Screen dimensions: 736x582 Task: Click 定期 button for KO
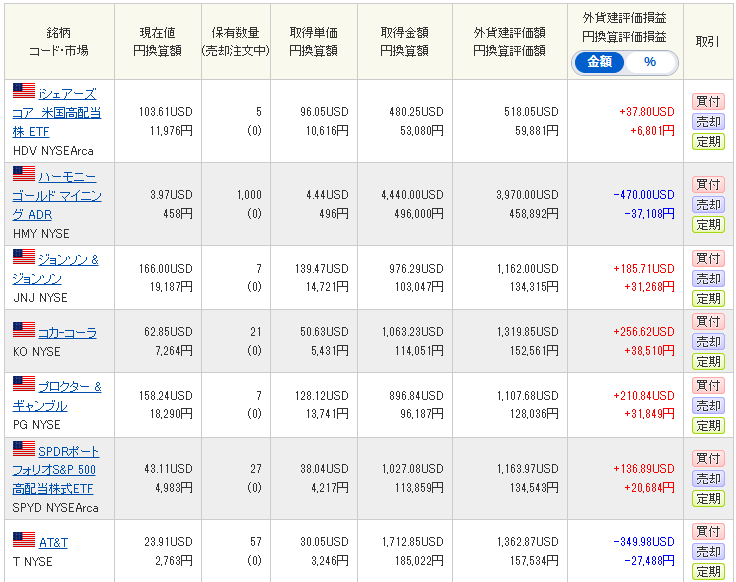(x=708, y=361)
